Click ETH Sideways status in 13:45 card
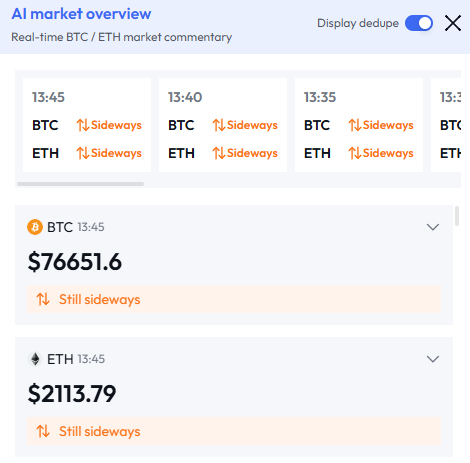The width and height of the screenshot is (470, 463). click(x=109, y=153)
